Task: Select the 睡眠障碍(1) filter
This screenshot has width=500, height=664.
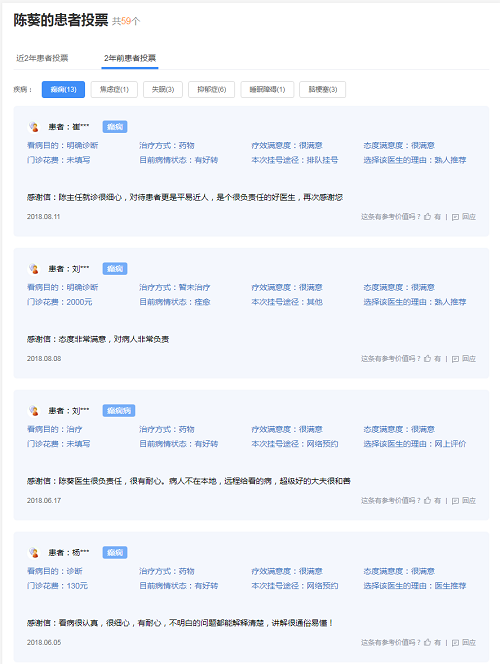Action: click(x=267, y=89)
